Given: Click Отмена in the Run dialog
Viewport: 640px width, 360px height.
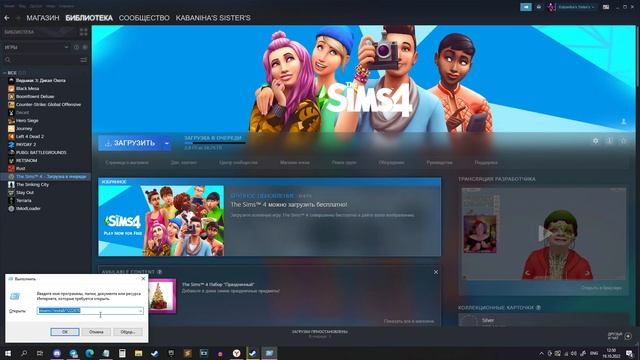Looking at the screenshot, I should point(96,332).
